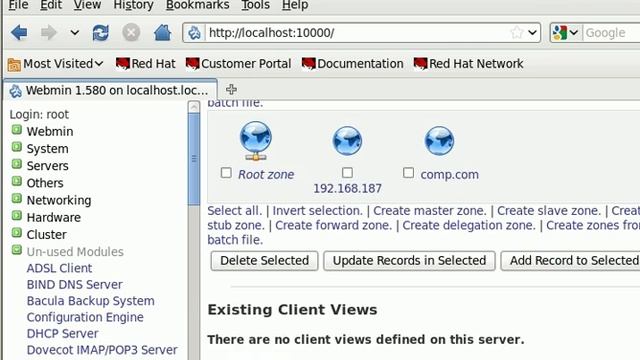Click Add Record to Selected button
Image resolution: width=640 pixels, height=360 pixels.
571,260
